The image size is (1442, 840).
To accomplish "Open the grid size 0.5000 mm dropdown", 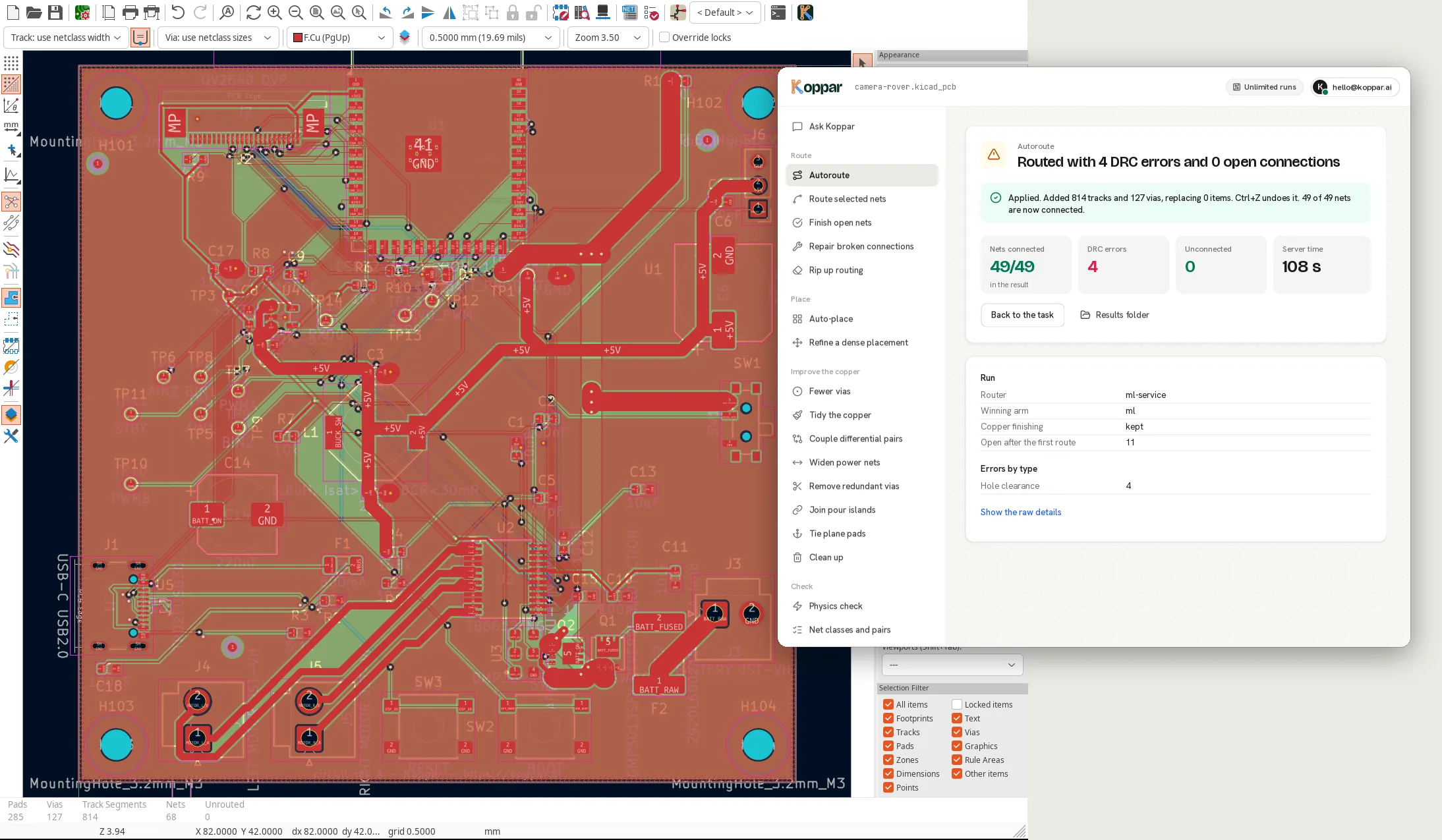I will point(490,38).
